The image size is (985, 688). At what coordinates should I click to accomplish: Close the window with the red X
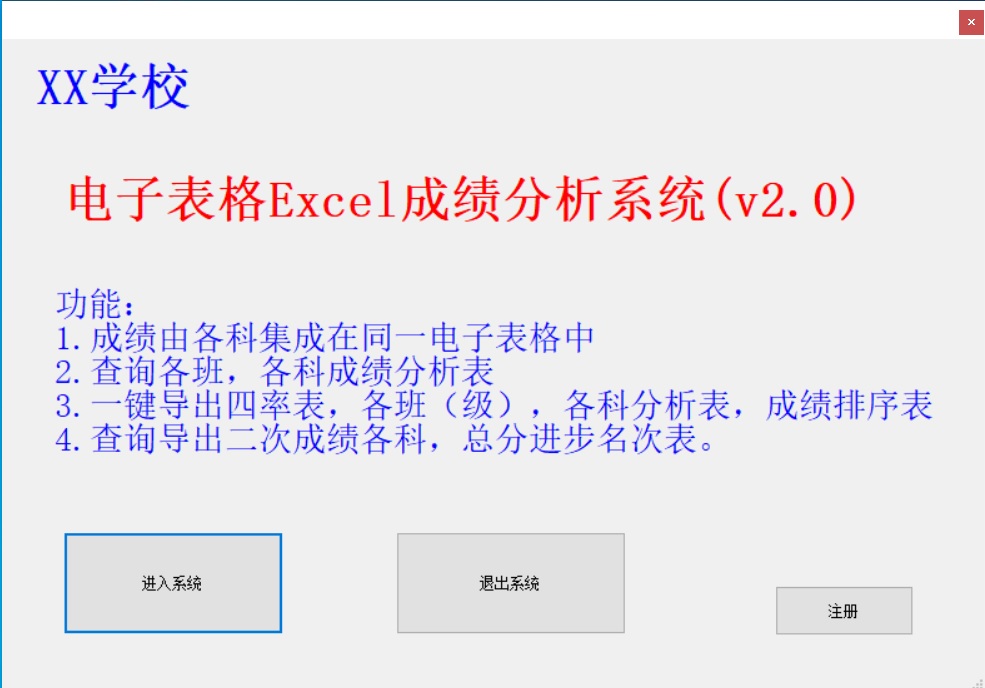pyautogui.click(x=971, y=22)
